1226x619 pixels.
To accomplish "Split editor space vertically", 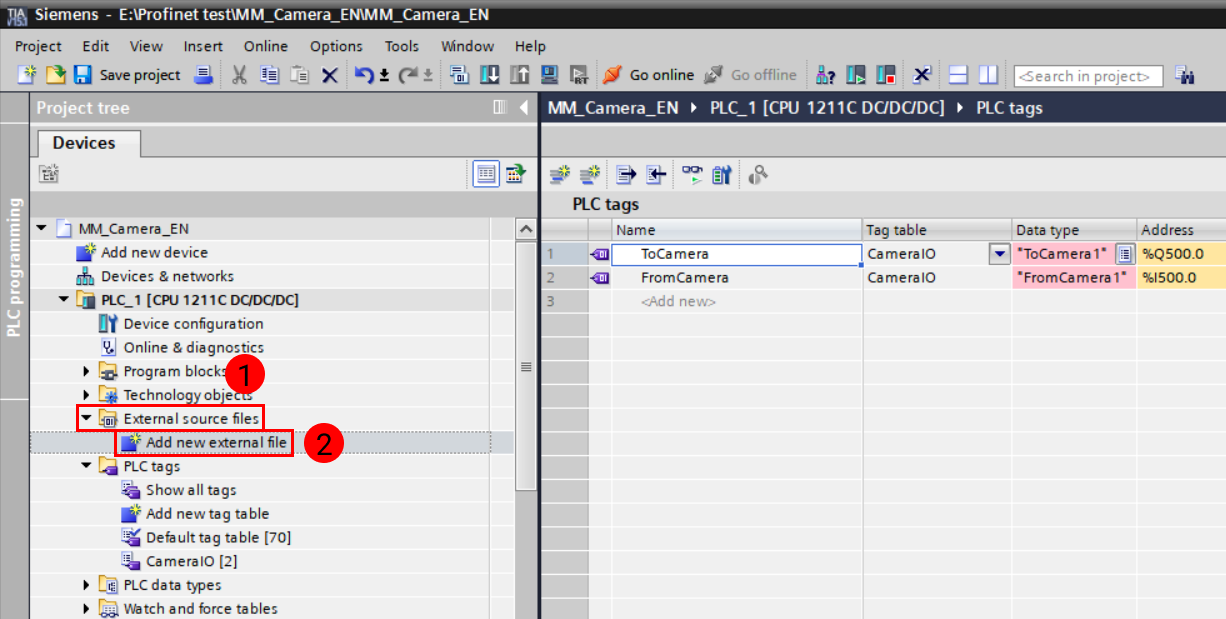I will point(988,75).
